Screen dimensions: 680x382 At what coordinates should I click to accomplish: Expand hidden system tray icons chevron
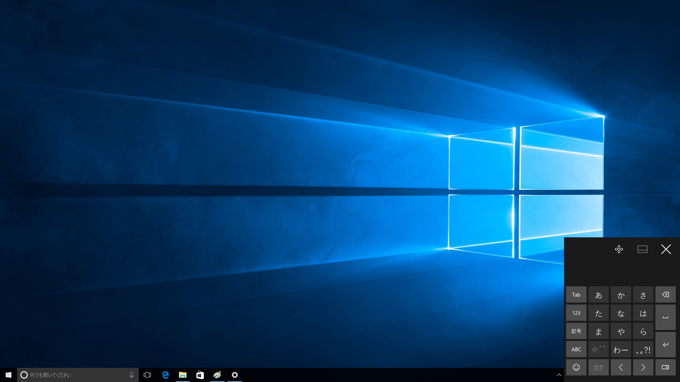(559, 375)
